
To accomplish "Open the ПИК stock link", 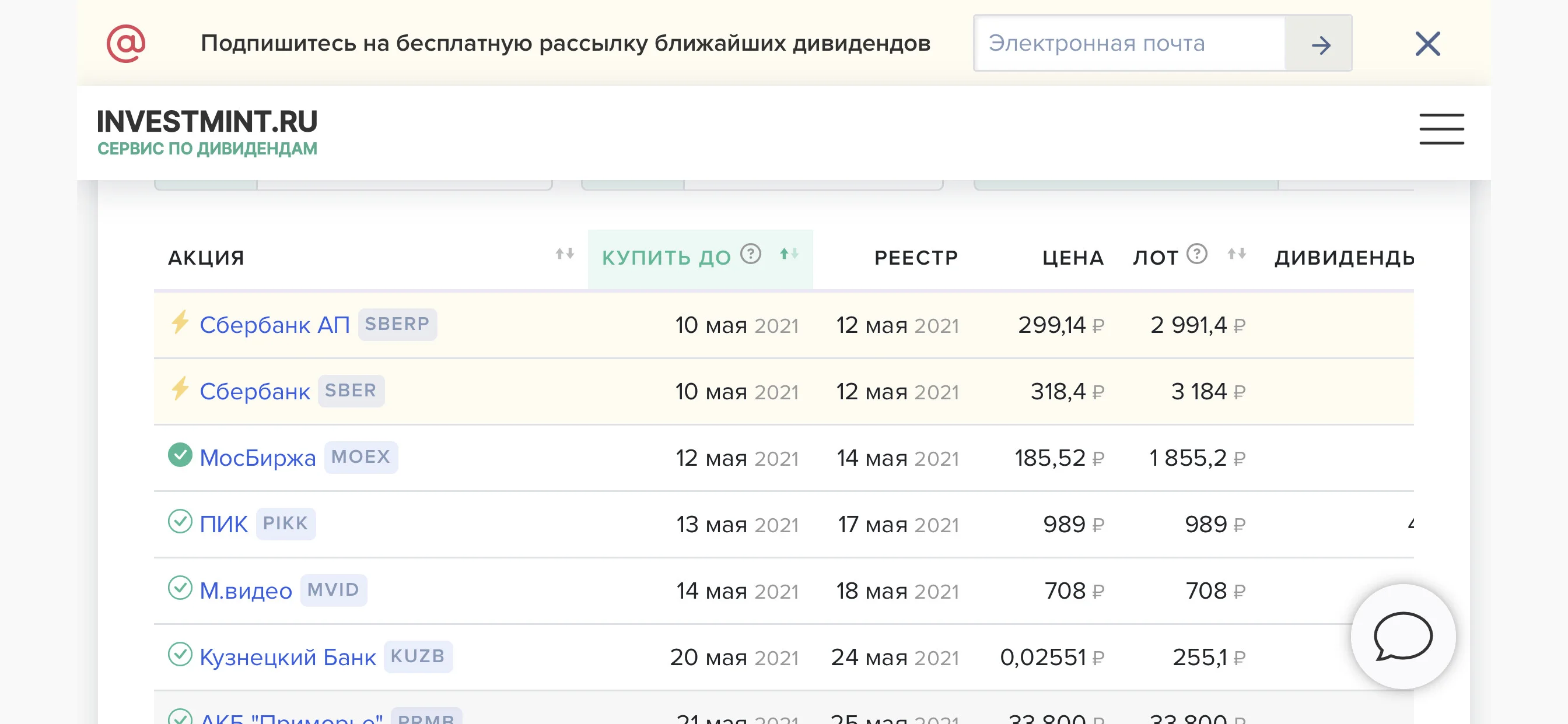I will pos(223,524).
